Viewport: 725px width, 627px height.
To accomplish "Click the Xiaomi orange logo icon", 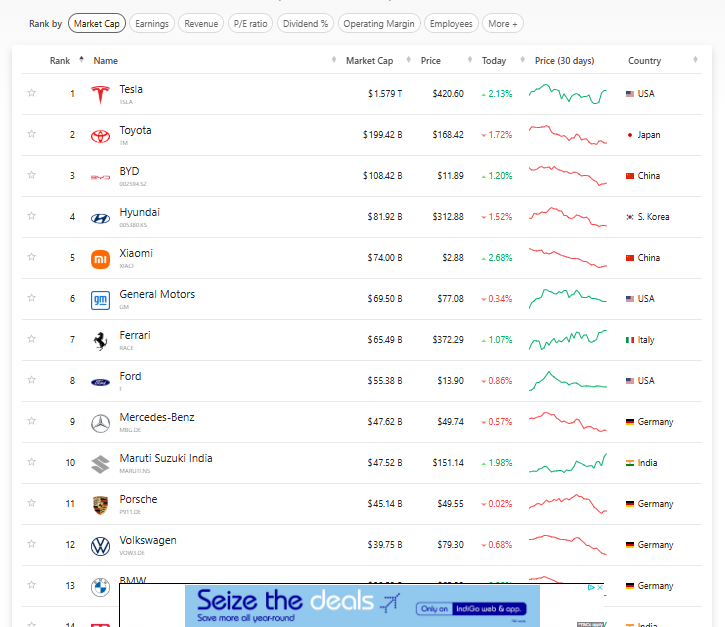I will (100, 259).
